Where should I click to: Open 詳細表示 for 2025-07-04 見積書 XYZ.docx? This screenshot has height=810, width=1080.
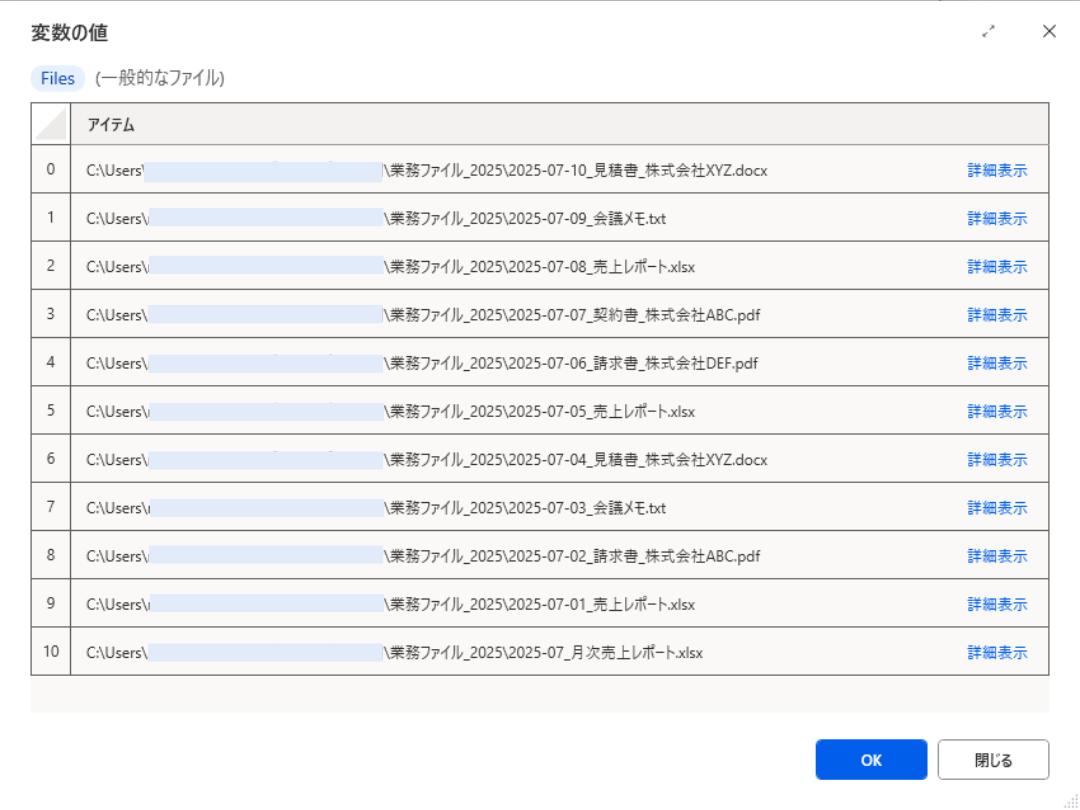coord(997,459)
